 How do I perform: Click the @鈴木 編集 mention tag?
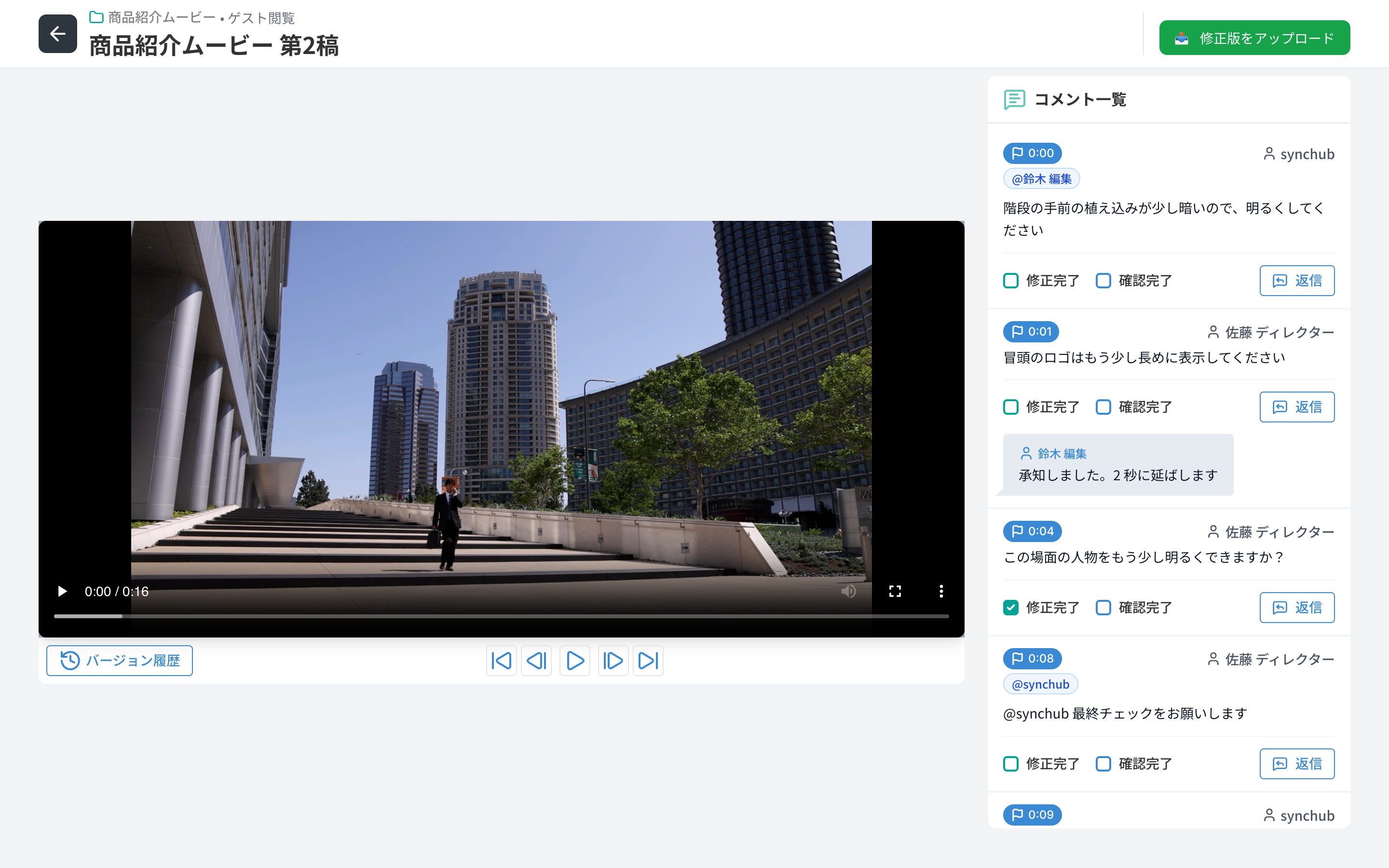(x=1041, y=179)
